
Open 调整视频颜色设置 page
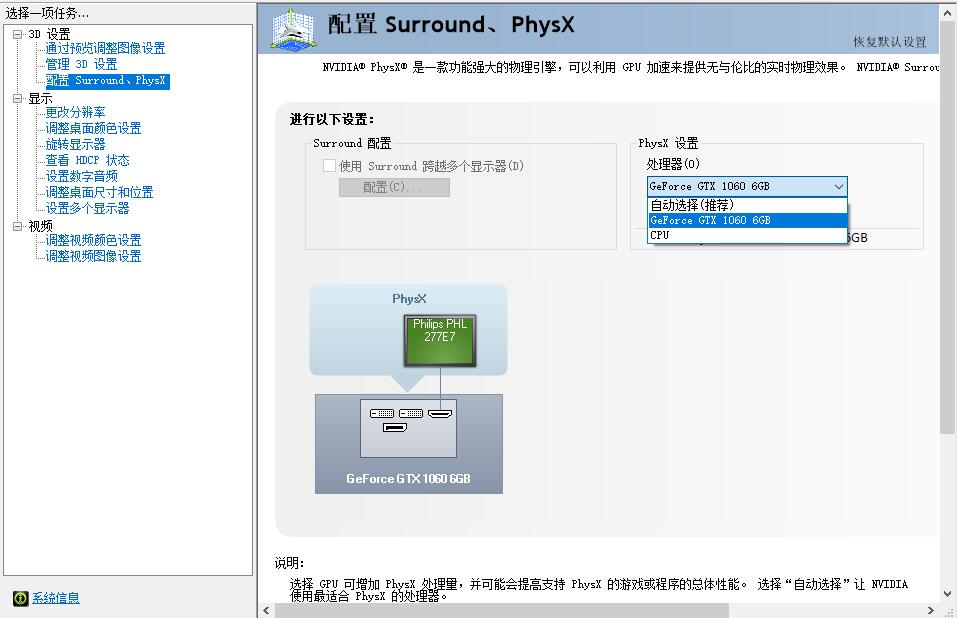93,240
